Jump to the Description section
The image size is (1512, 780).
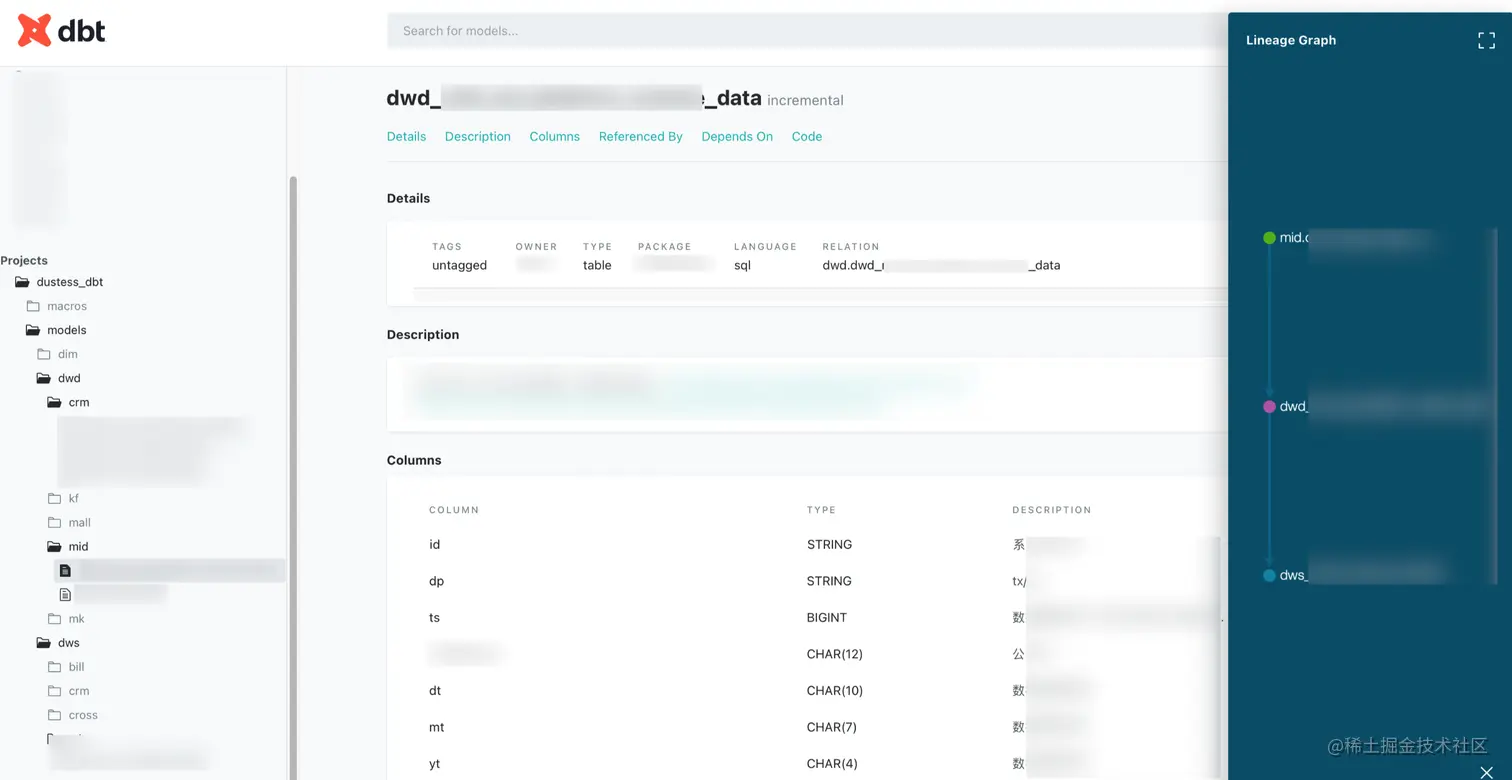[x=478, y=137]
